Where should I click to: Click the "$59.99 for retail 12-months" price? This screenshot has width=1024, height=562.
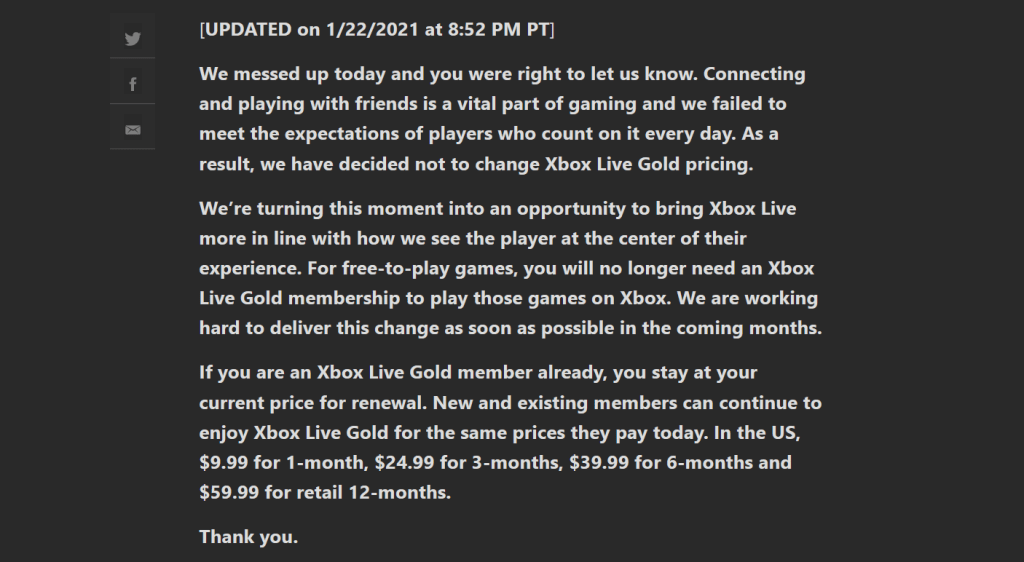[x=325, y=493]
